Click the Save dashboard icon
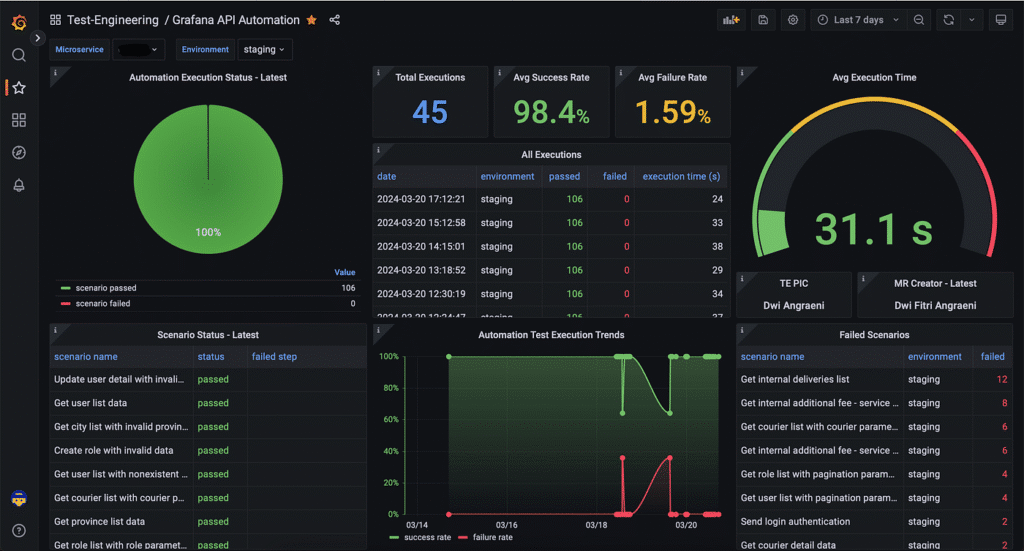 764,20
